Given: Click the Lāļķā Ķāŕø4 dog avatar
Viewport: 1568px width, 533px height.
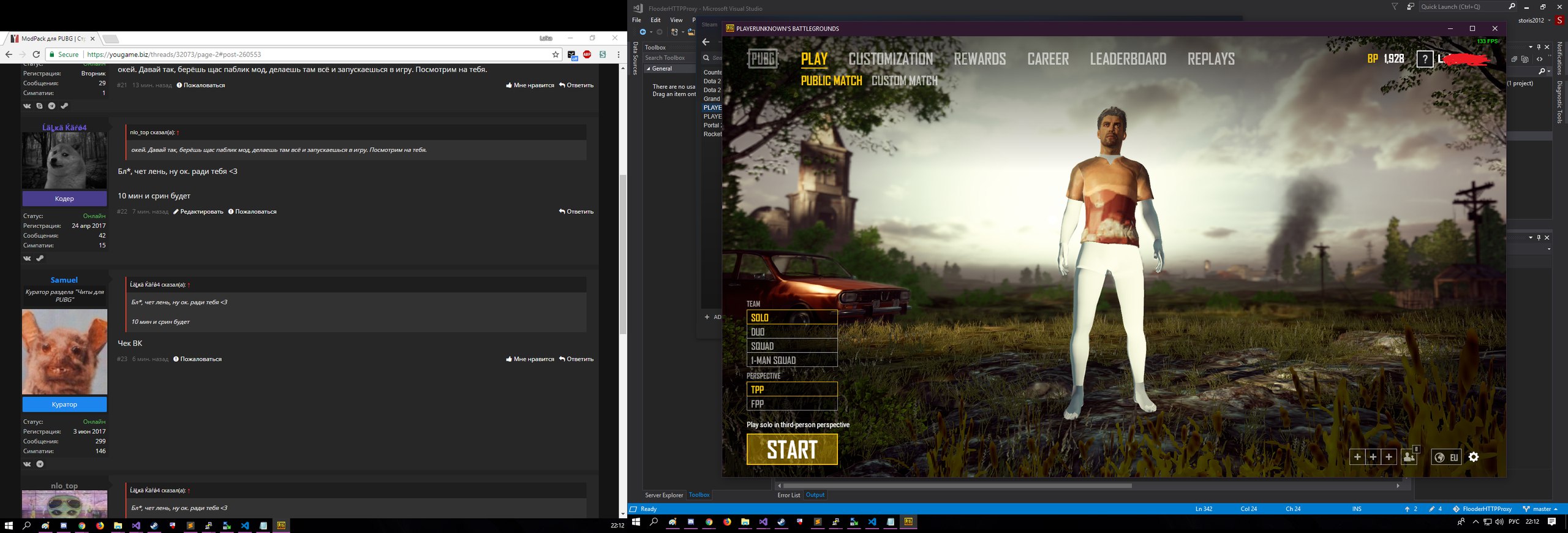Looking at the screenshot, I should click(64, 161).
